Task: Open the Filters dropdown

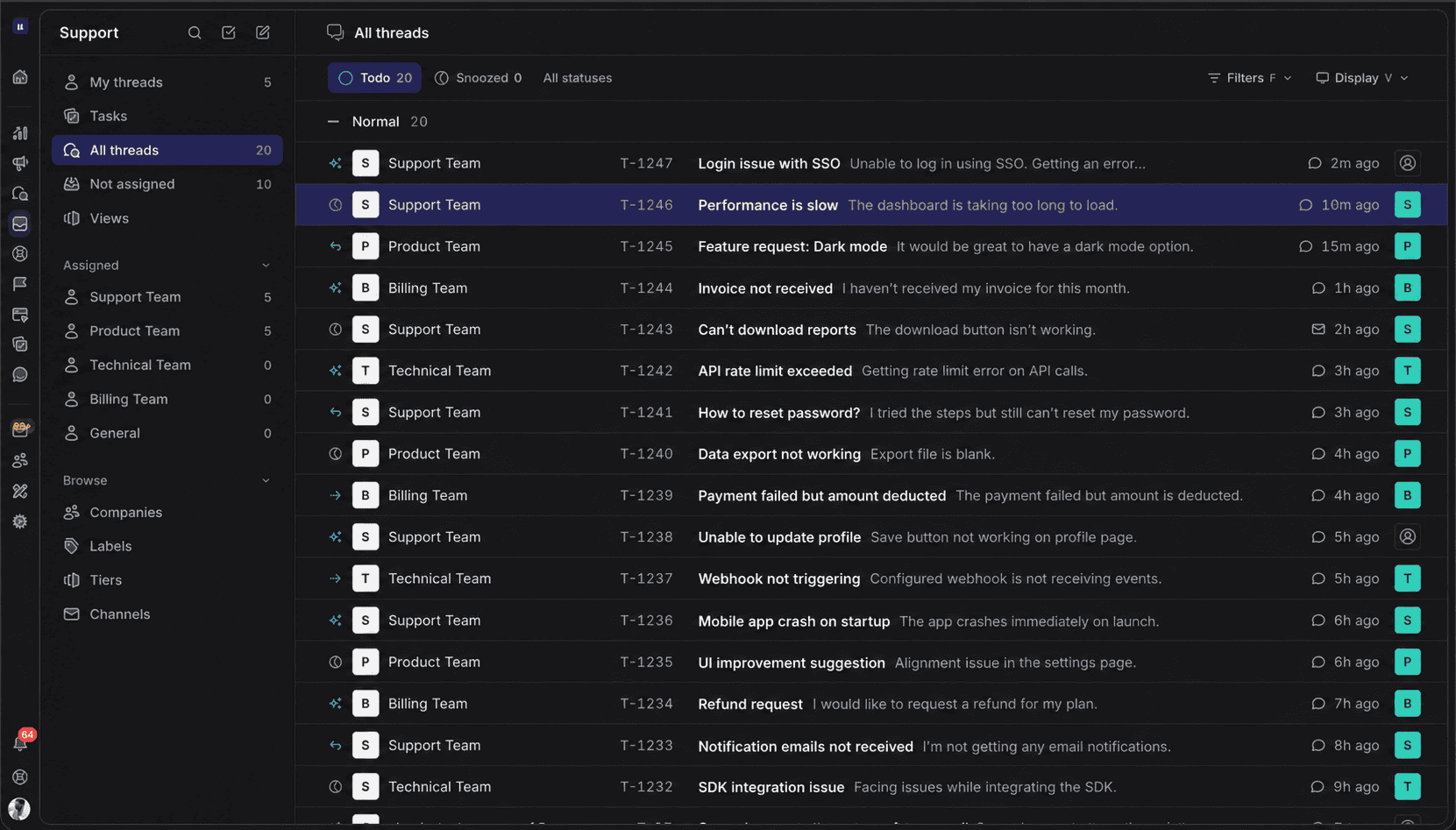Action: [x=1250, y=78]
